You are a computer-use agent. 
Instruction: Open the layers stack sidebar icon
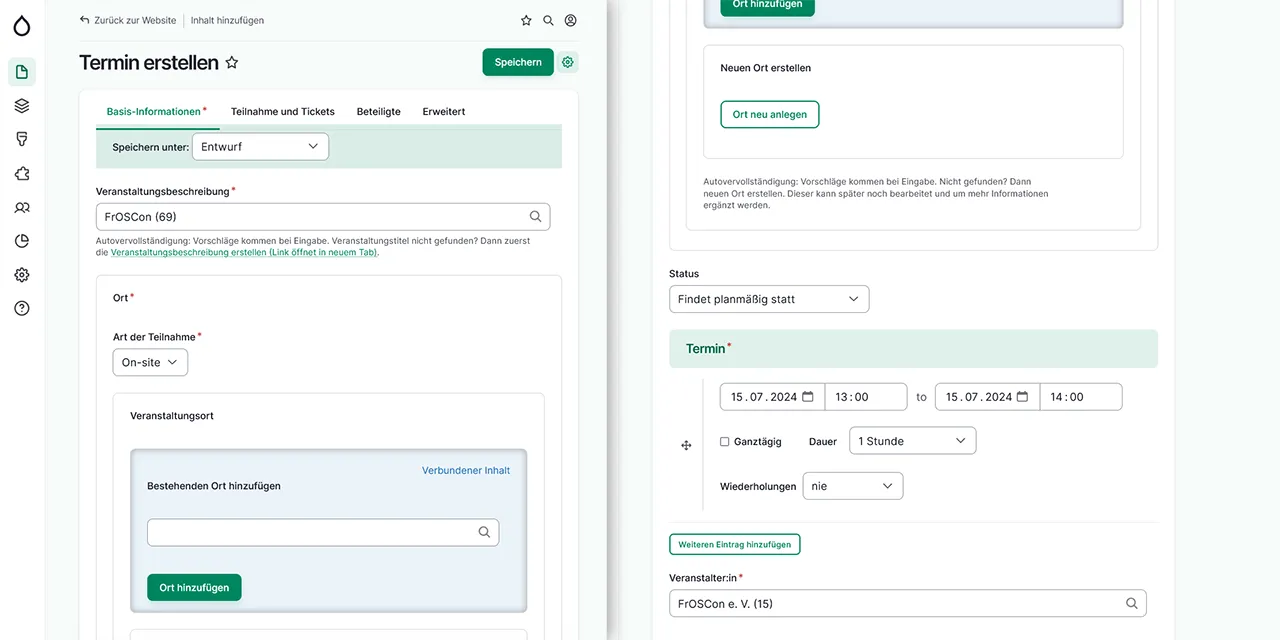tap(22, 106)
